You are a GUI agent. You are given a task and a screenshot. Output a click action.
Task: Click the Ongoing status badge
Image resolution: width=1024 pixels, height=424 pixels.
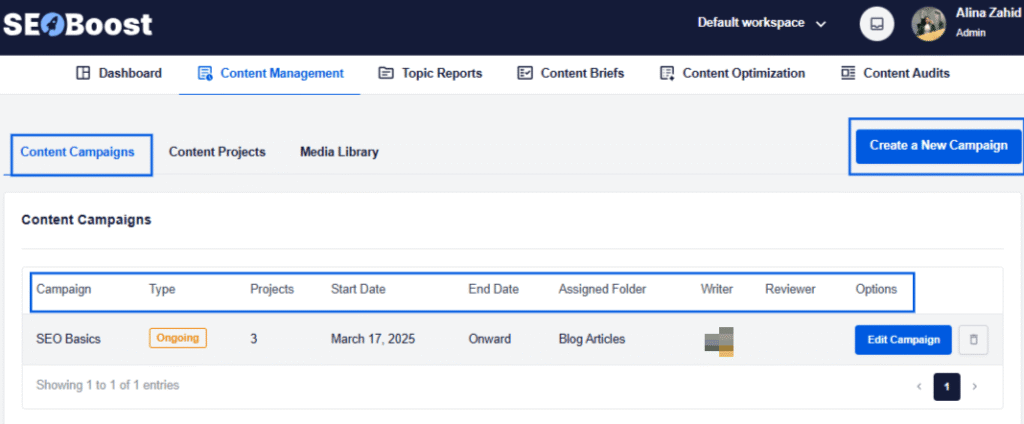point(178,338)
